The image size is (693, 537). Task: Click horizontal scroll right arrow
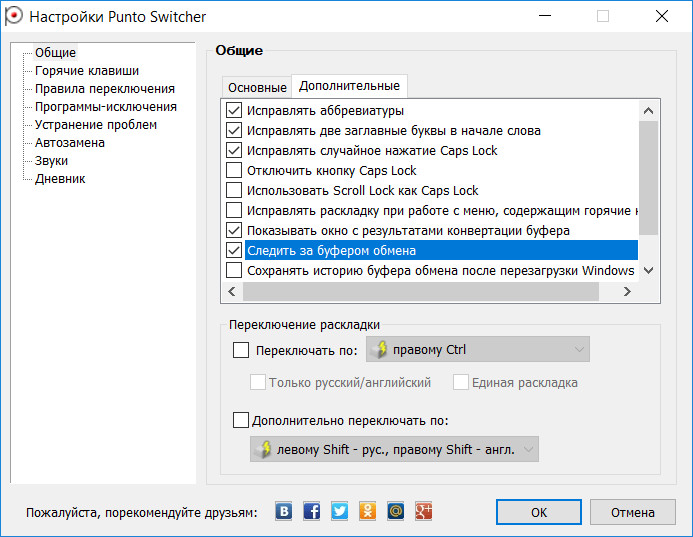click(627, 291)
